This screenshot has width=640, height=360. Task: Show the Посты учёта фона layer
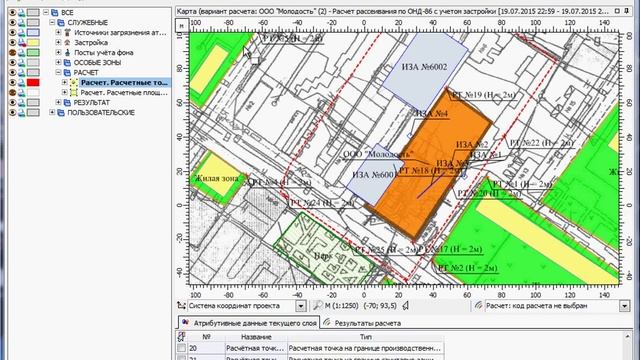13,53
